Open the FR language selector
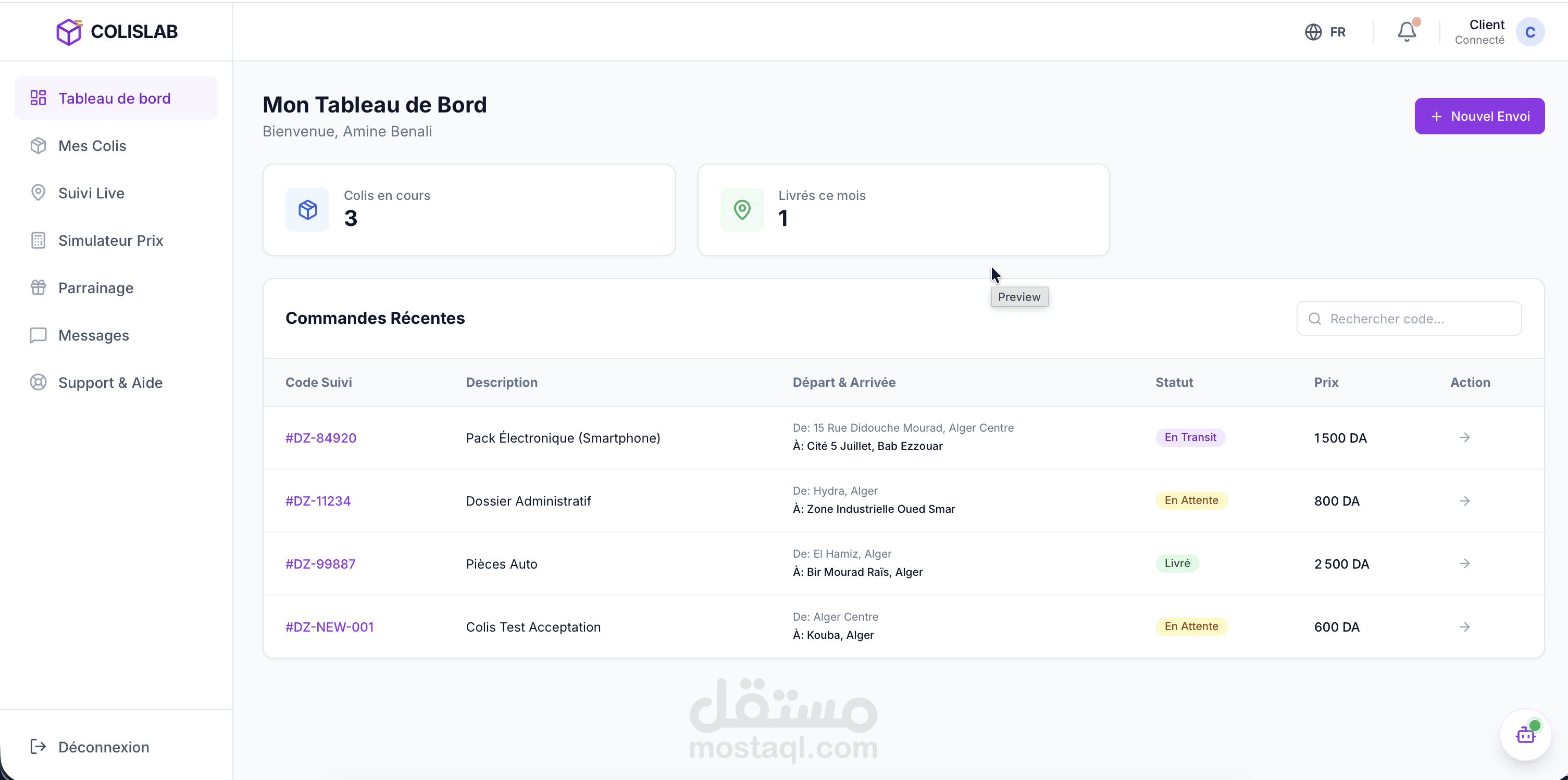This screenshot has height=780, width=1568. [x=1325, y=32]
